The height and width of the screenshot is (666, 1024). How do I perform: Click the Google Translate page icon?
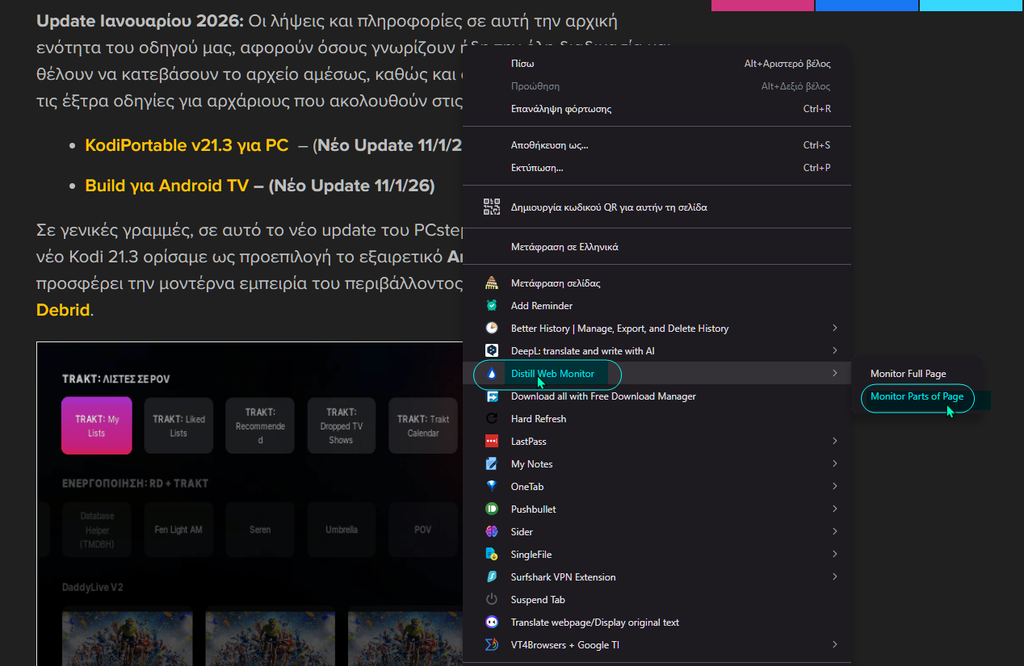pos(492,283)
